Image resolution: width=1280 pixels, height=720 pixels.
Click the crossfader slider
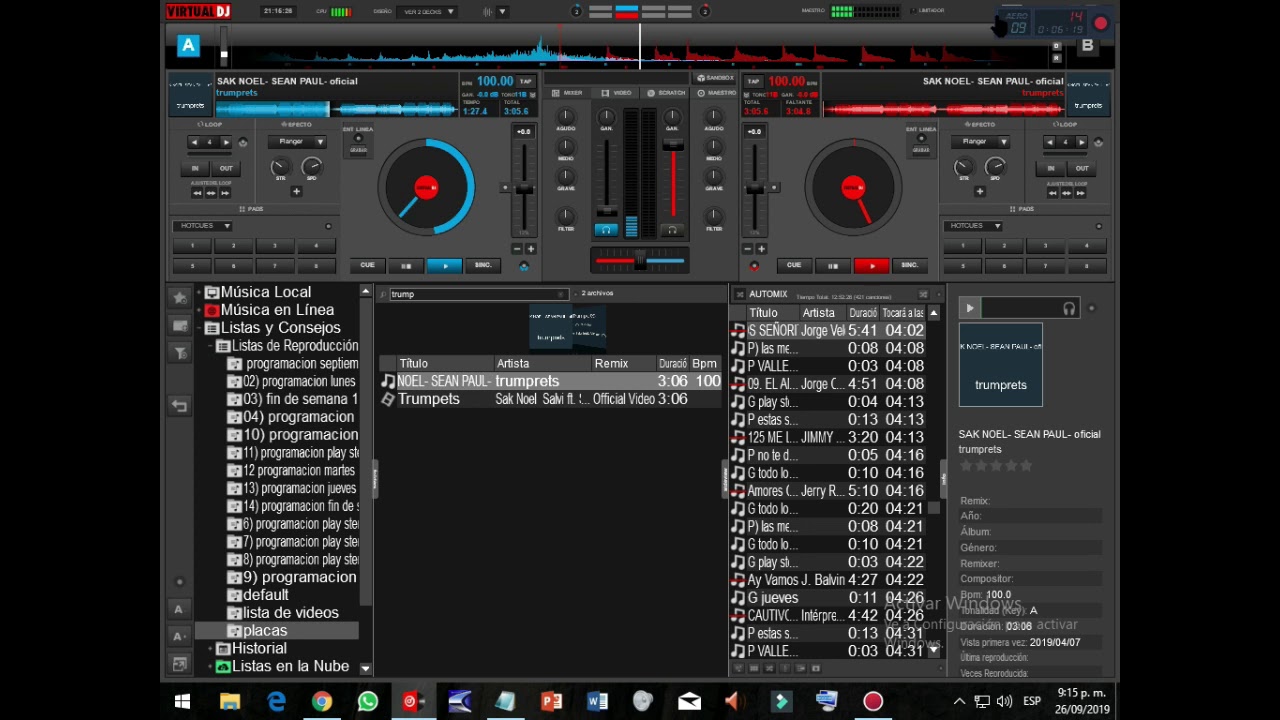pyautogui.click(x=640, y=261)
